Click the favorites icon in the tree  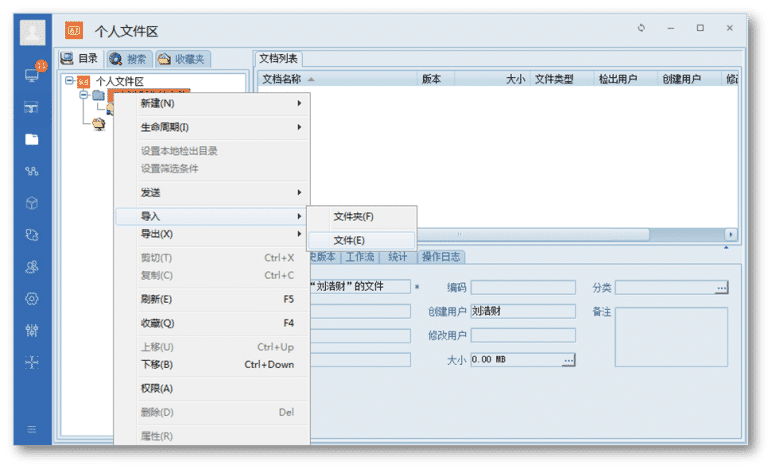point(98,124)
